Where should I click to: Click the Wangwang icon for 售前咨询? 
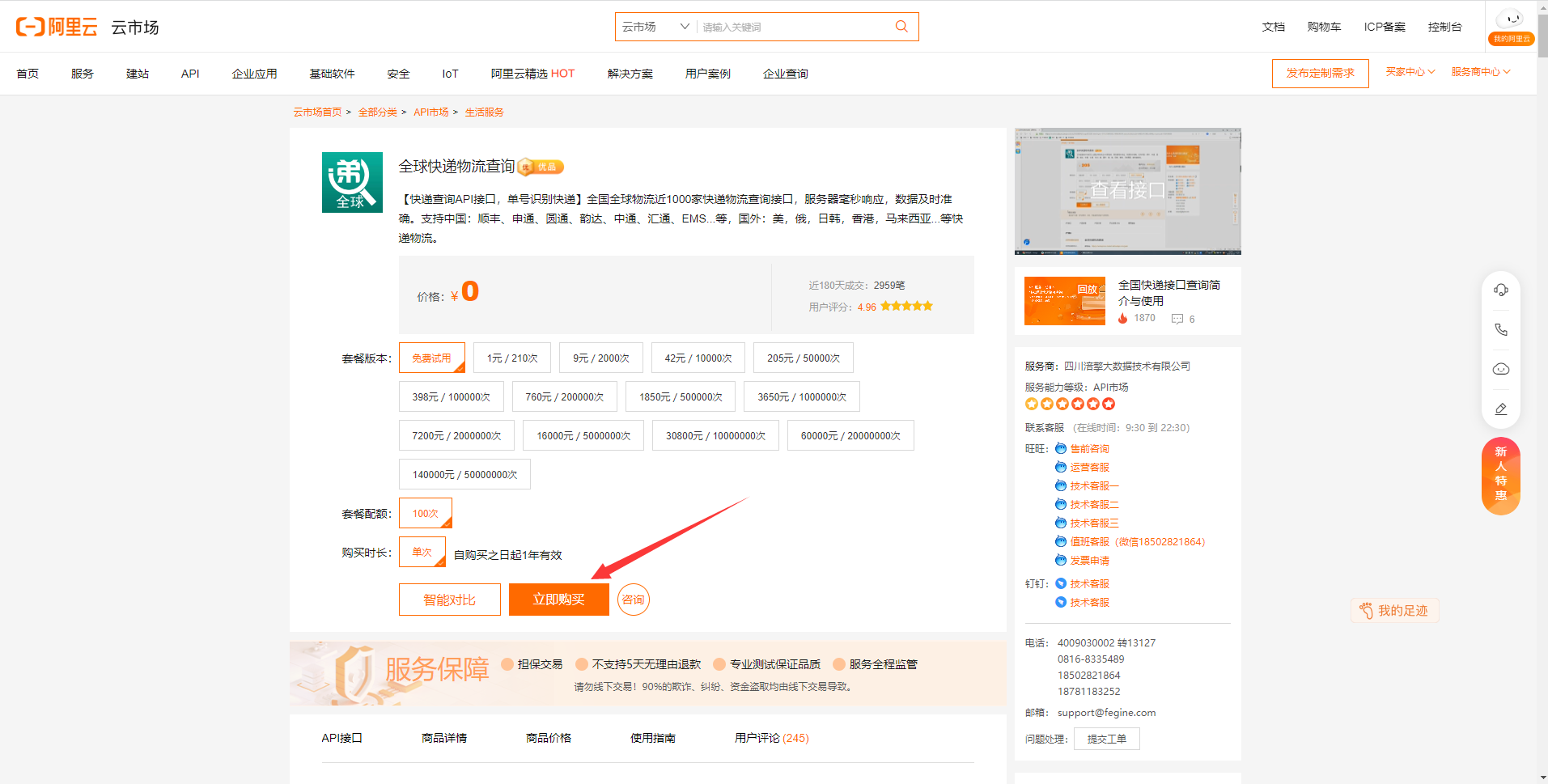(x=1060, y=448)
